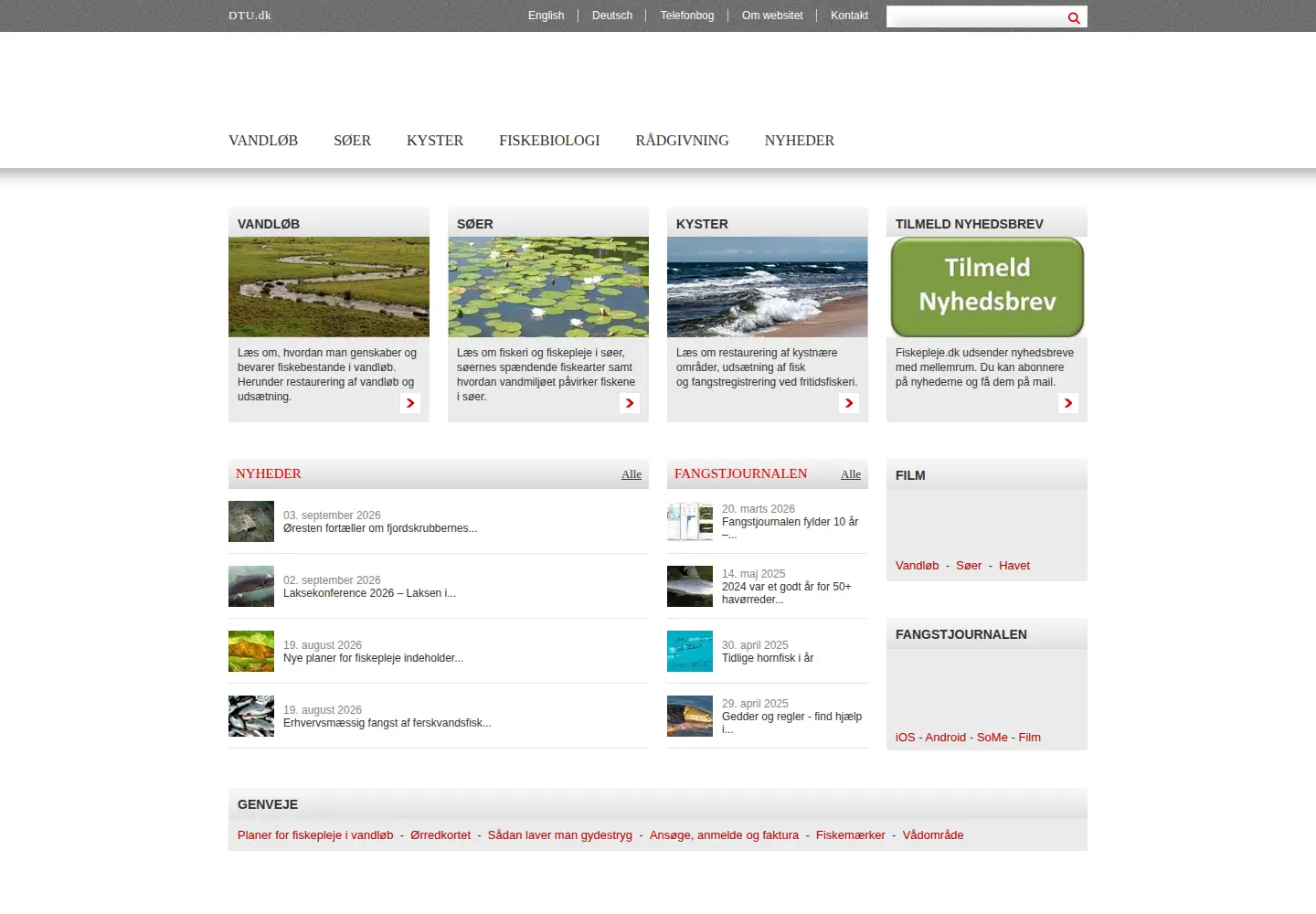Image resolution: width=1316 pixels, height=914 pixels.
Task: Open the Vandløb film link
Action: [917, 566]
